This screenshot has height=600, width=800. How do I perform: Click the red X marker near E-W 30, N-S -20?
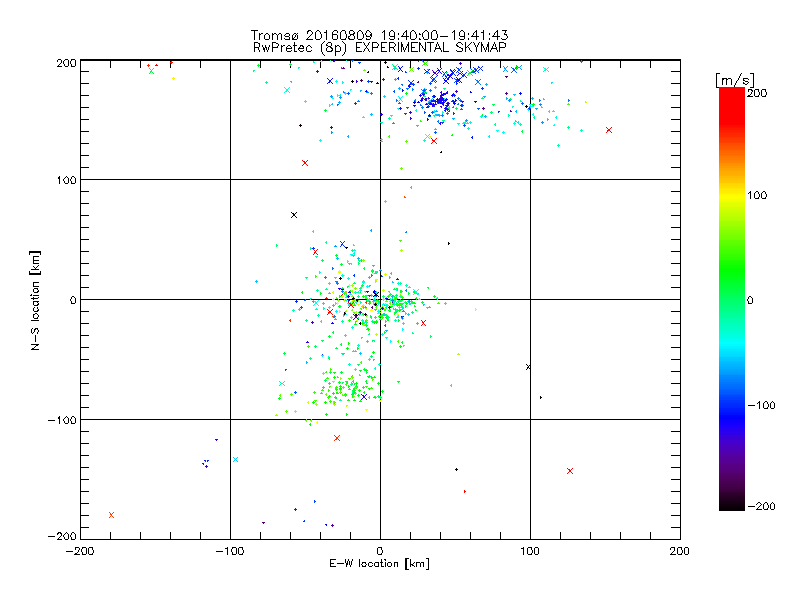pos(423,323)
